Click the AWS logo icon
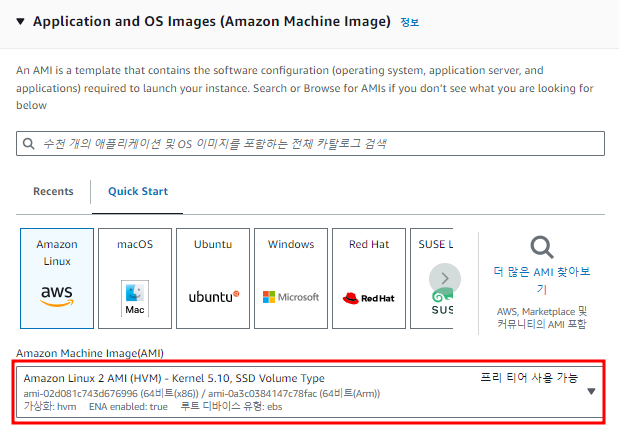The height and width of the screenshot is (433, 619). [57, 296]
